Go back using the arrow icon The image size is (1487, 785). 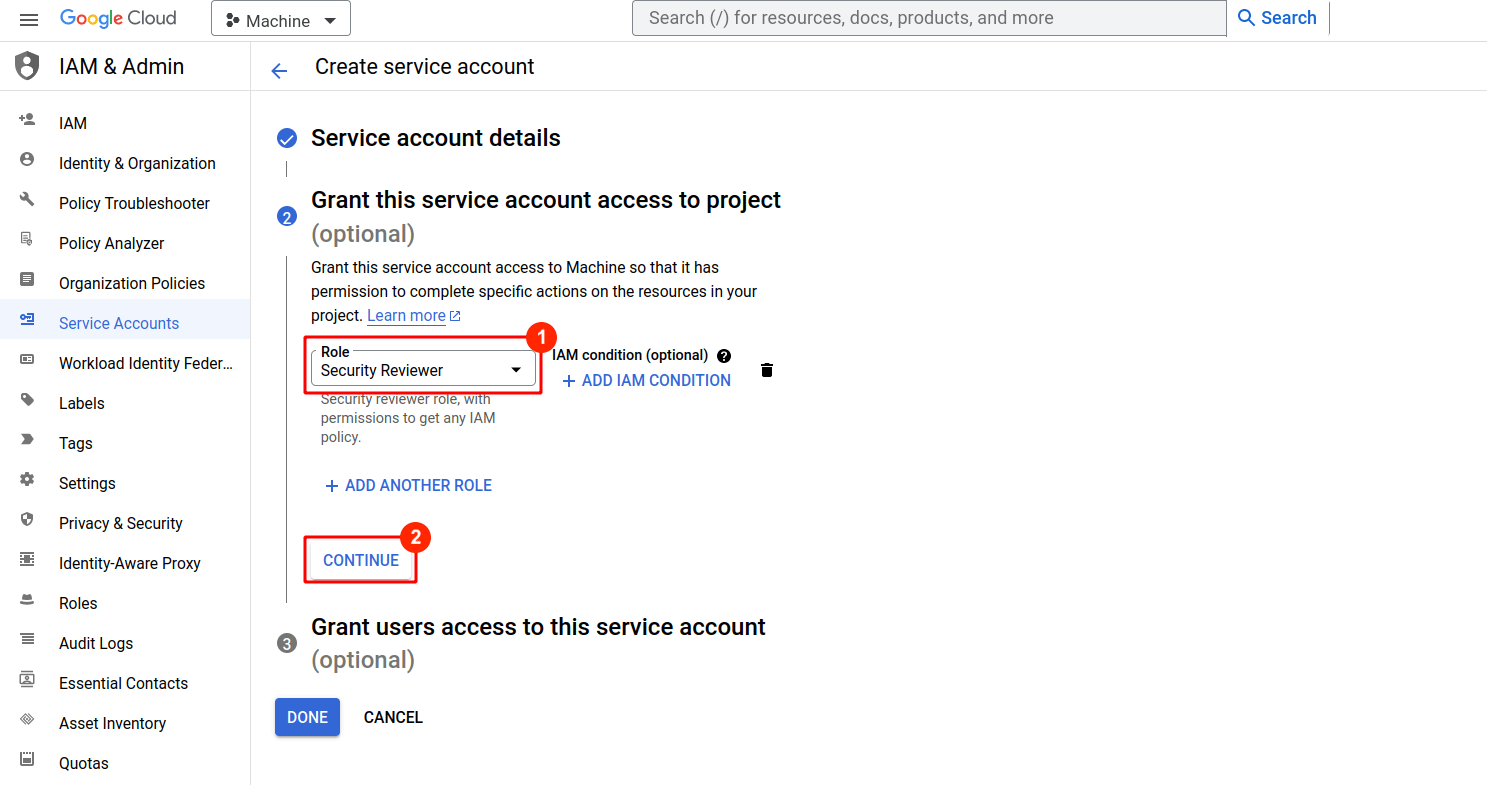click(279, 70)
